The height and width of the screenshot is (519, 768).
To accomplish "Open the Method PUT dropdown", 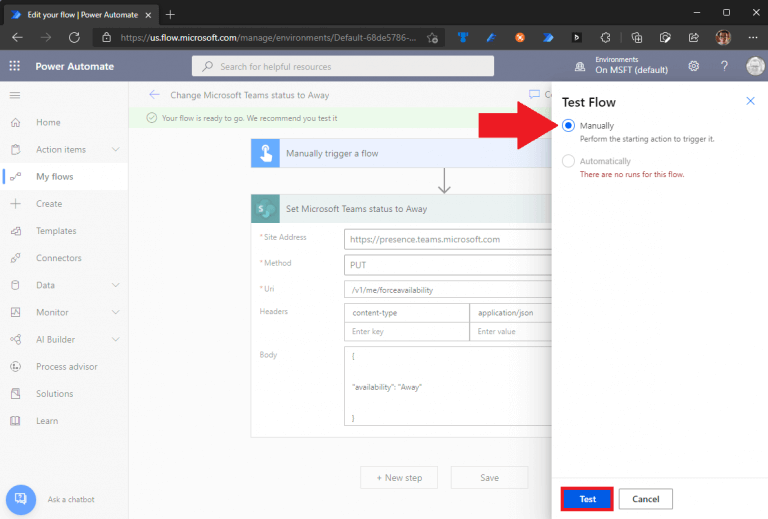I will coord(448,265).
